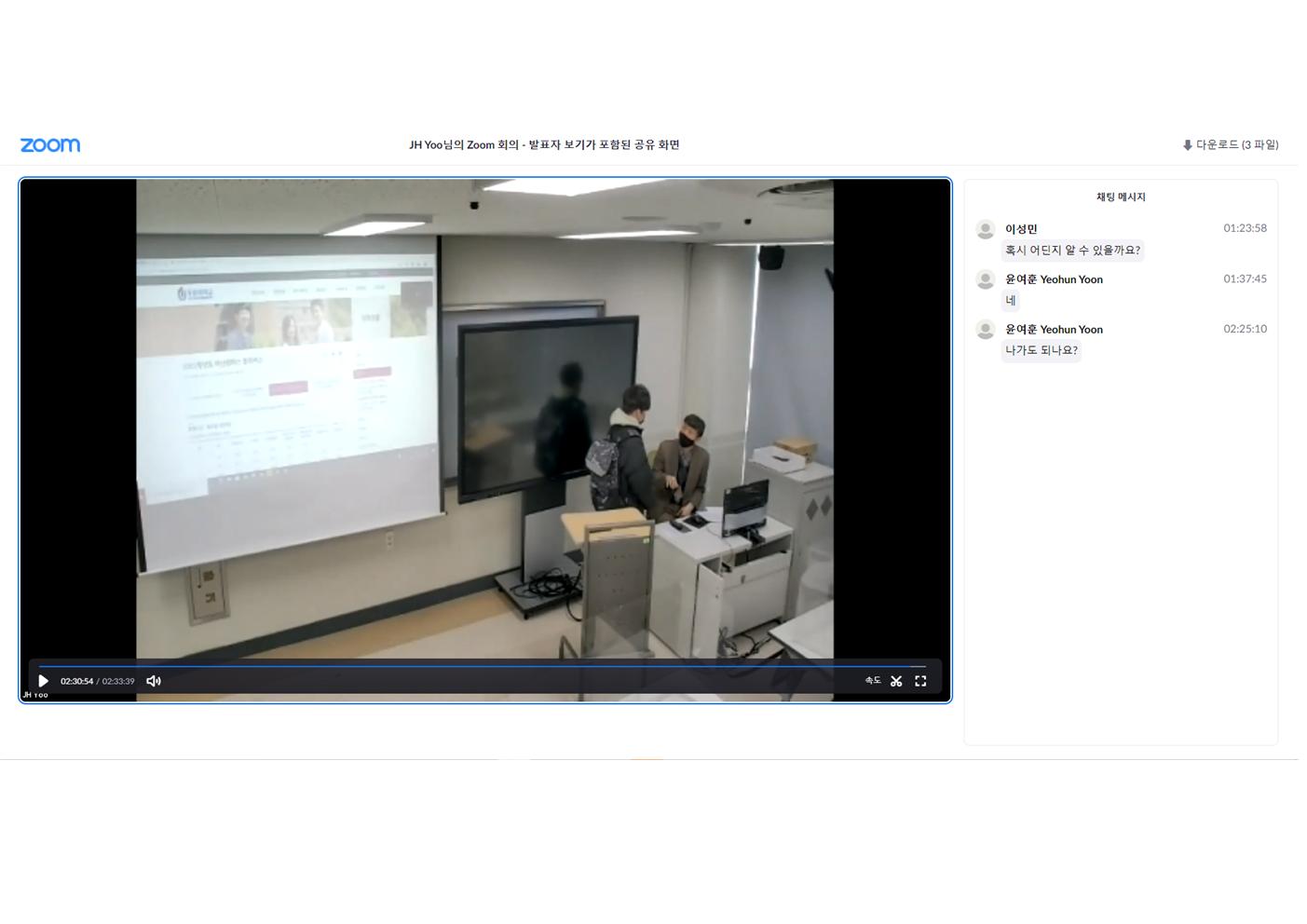Viewport: 1307px width, 924px height.
Task: Mute the recording audio via speaker icon
Action: point(154,681)
